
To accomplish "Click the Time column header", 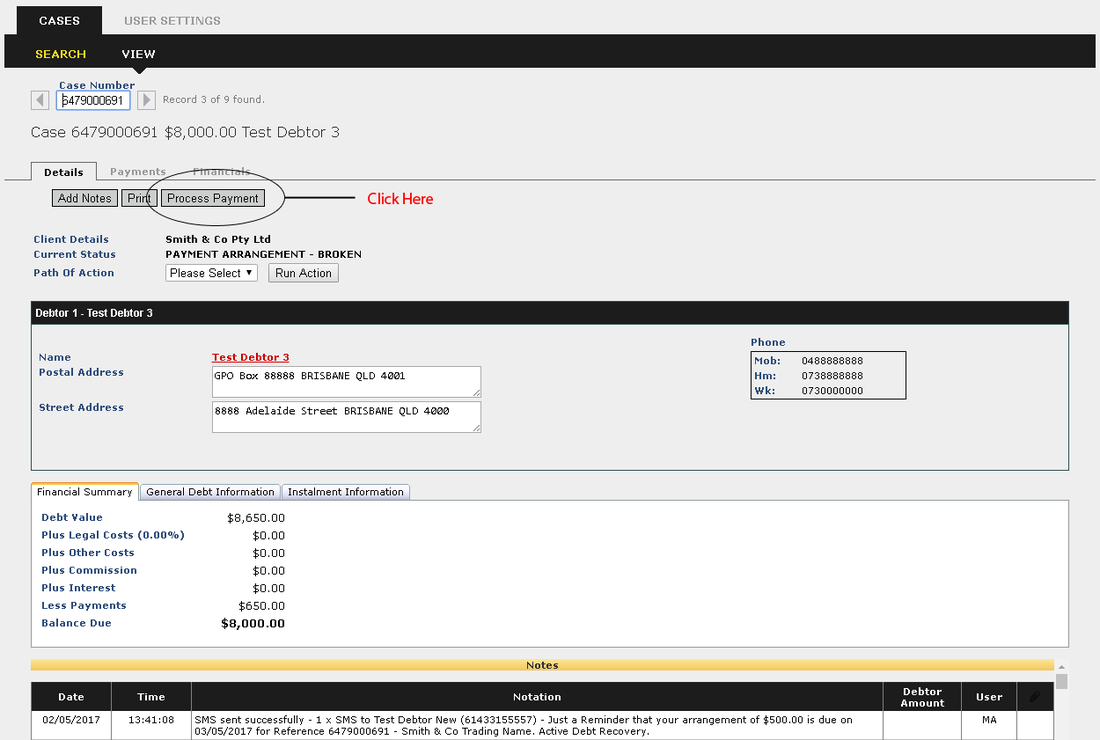I will [151, 697].
